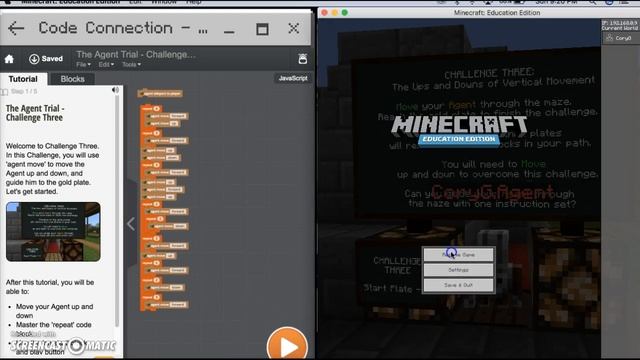The width and height of the screenshot is (640, 360).
Task: Click Save & Quit in the Minecraft pause menu
Action: [x=458, y=285]
